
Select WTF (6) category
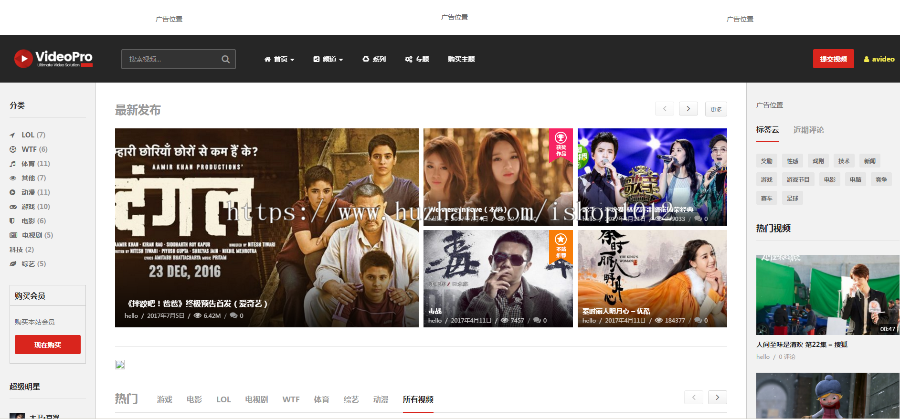click(x=28, y=149)
